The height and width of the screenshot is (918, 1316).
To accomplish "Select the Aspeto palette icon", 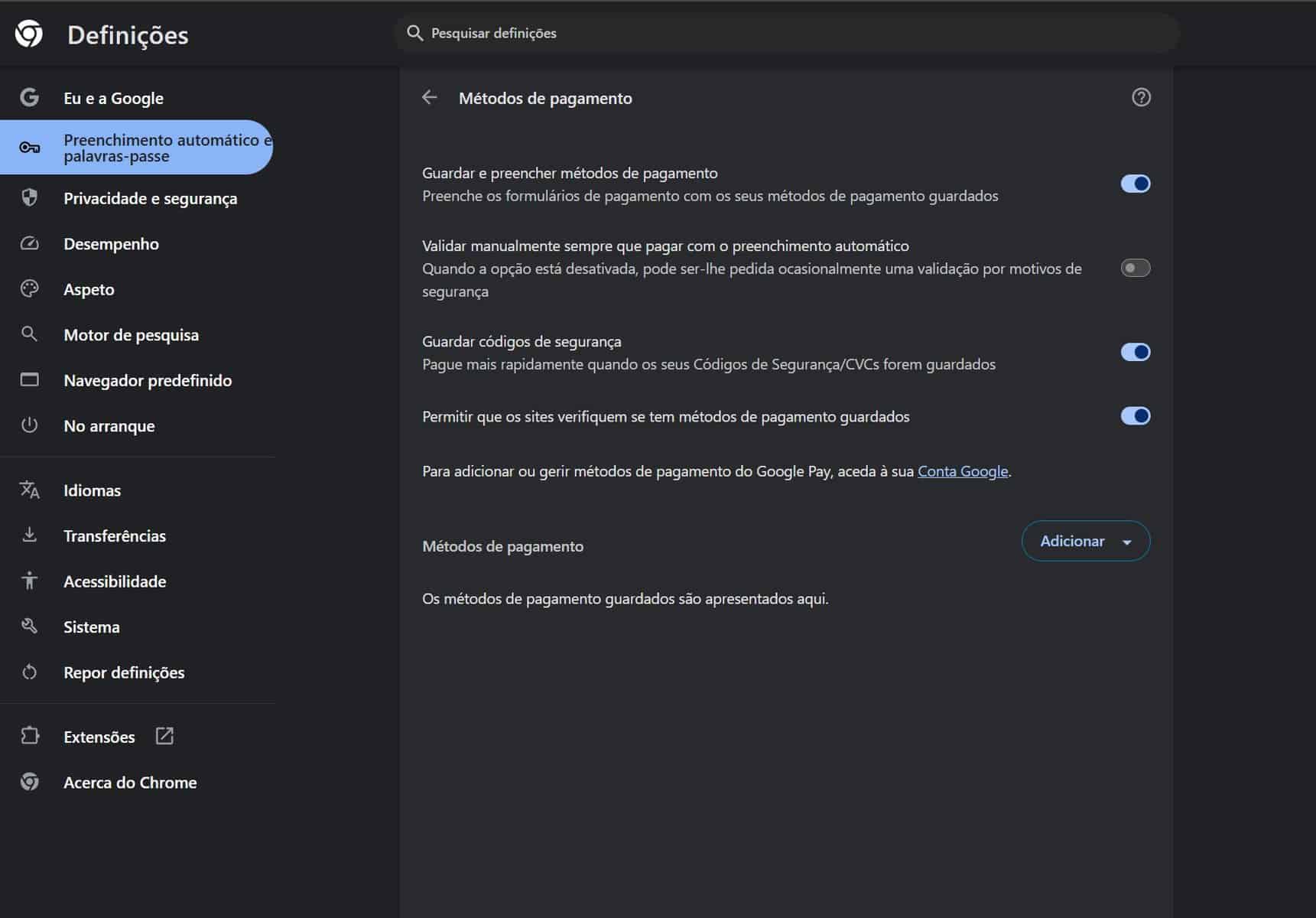I will point(30,289).
